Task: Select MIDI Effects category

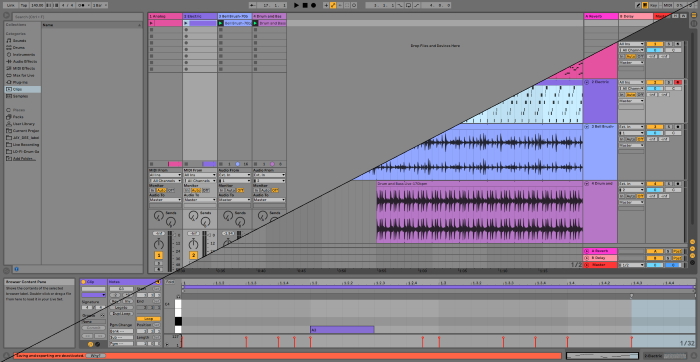Action: [24, 68]
